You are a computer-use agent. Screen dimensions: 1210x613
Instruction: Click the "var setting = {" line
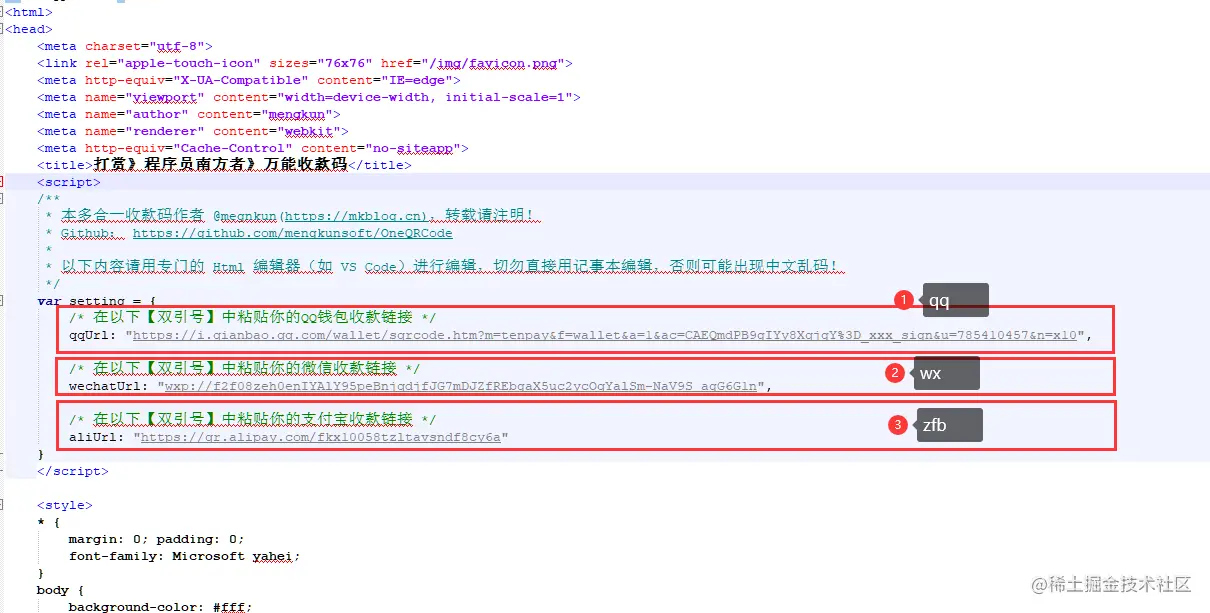tap(96, 301)
